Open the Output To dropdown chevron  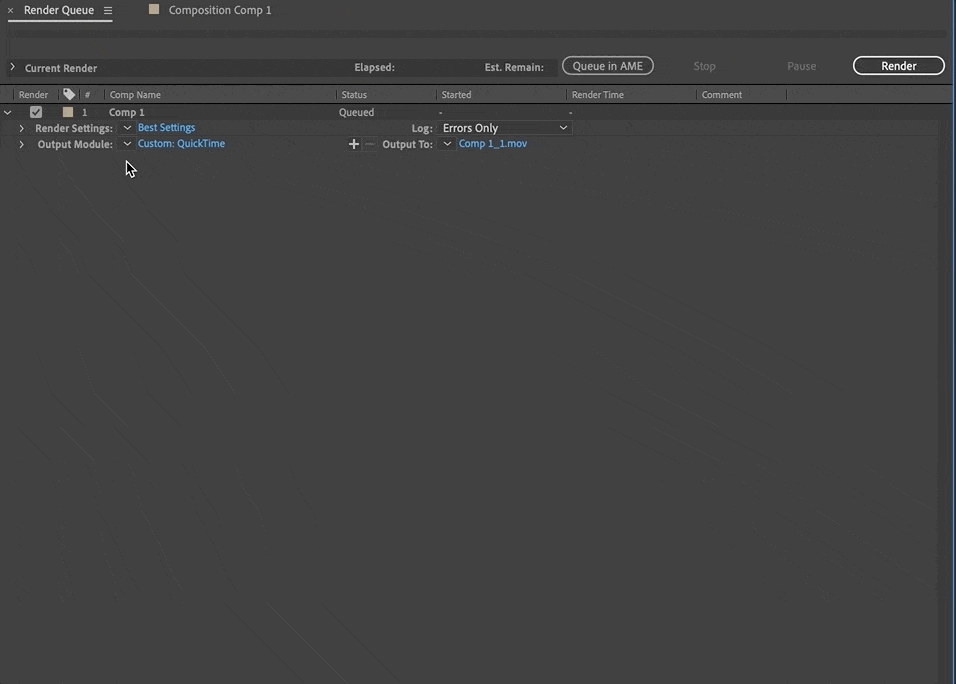tap(447, 143)
